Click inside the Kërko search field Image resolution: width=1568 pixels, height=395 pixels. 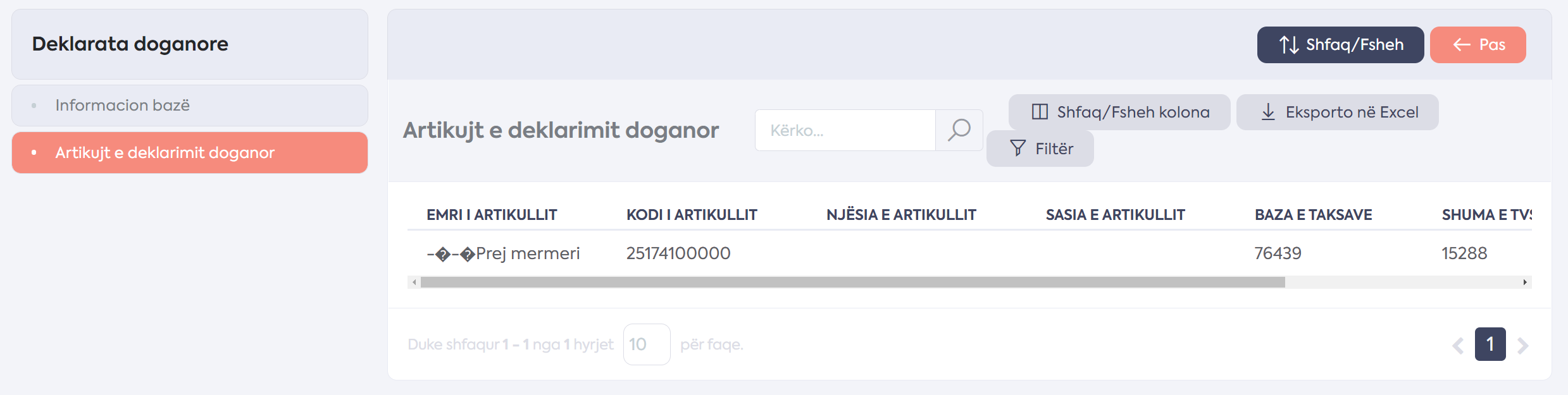845,130
